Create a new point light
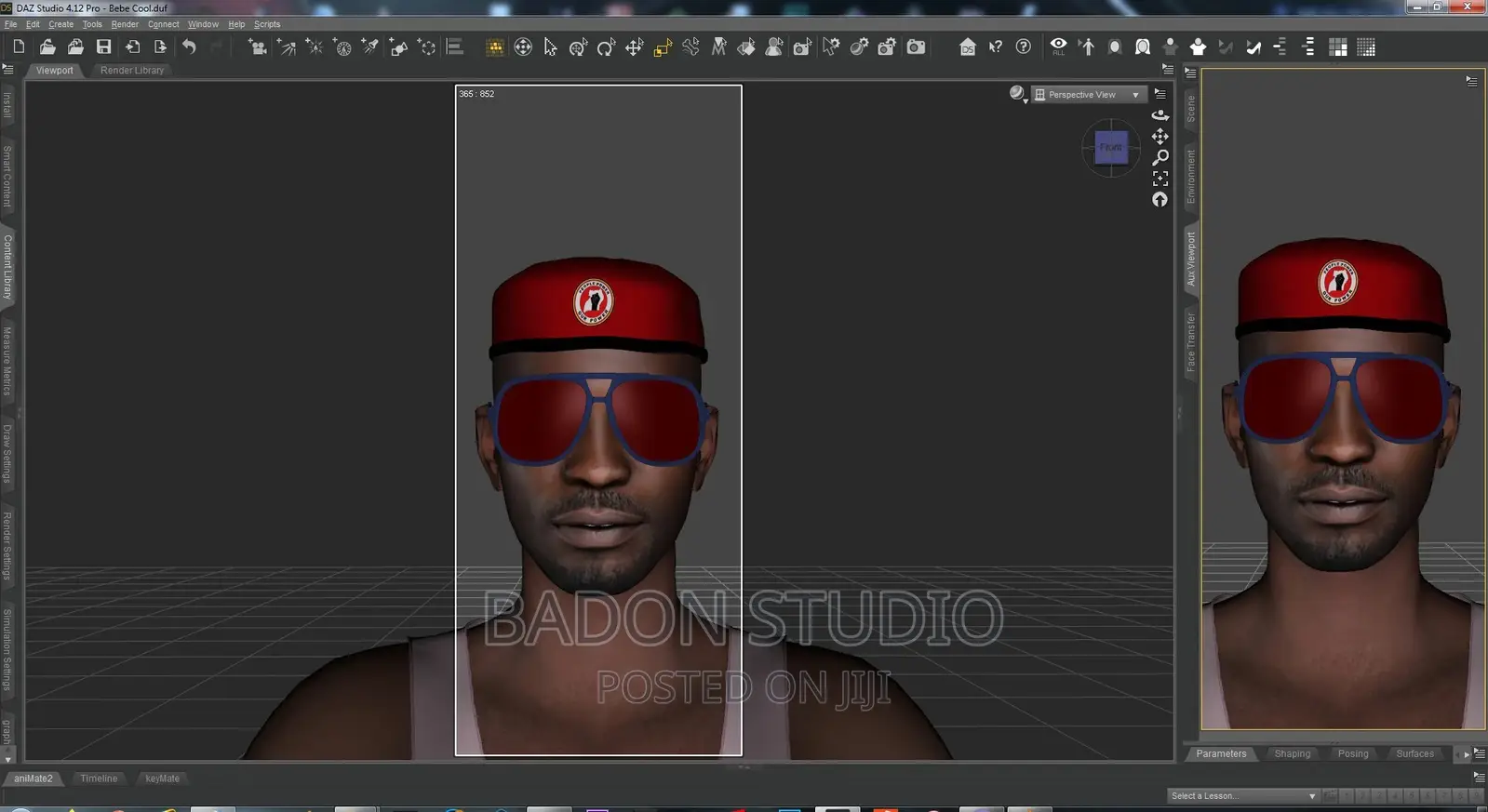This screenshot has height=812, width=1488. (x=315, y=47)
